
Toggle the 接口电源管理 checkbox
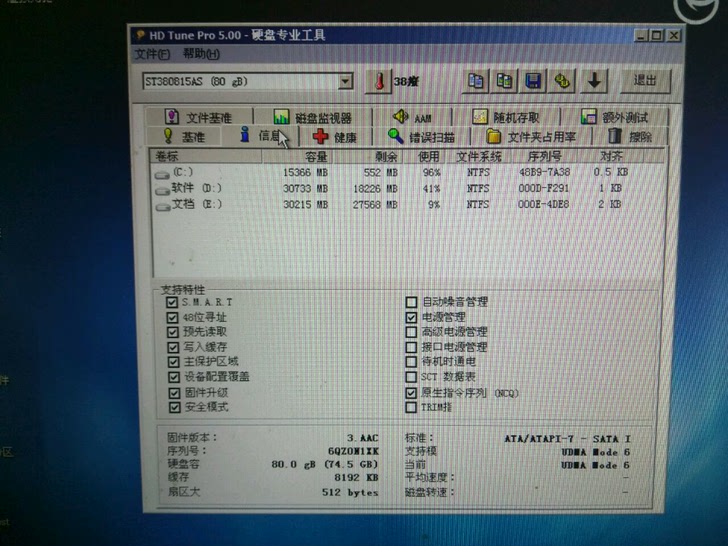pyautogui.click(x=411, y=347)
